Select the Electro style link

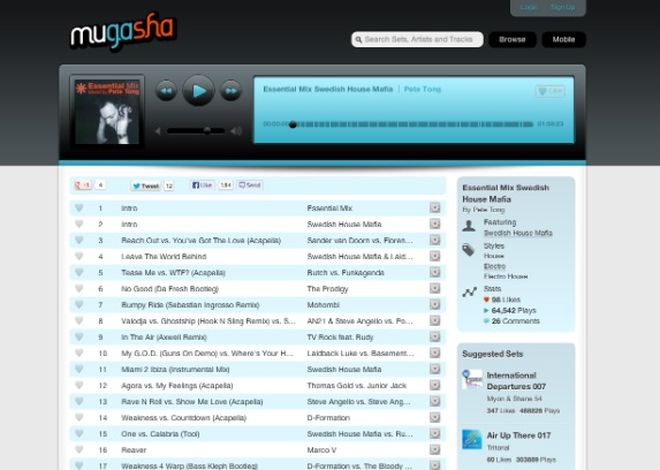point(495,266)
